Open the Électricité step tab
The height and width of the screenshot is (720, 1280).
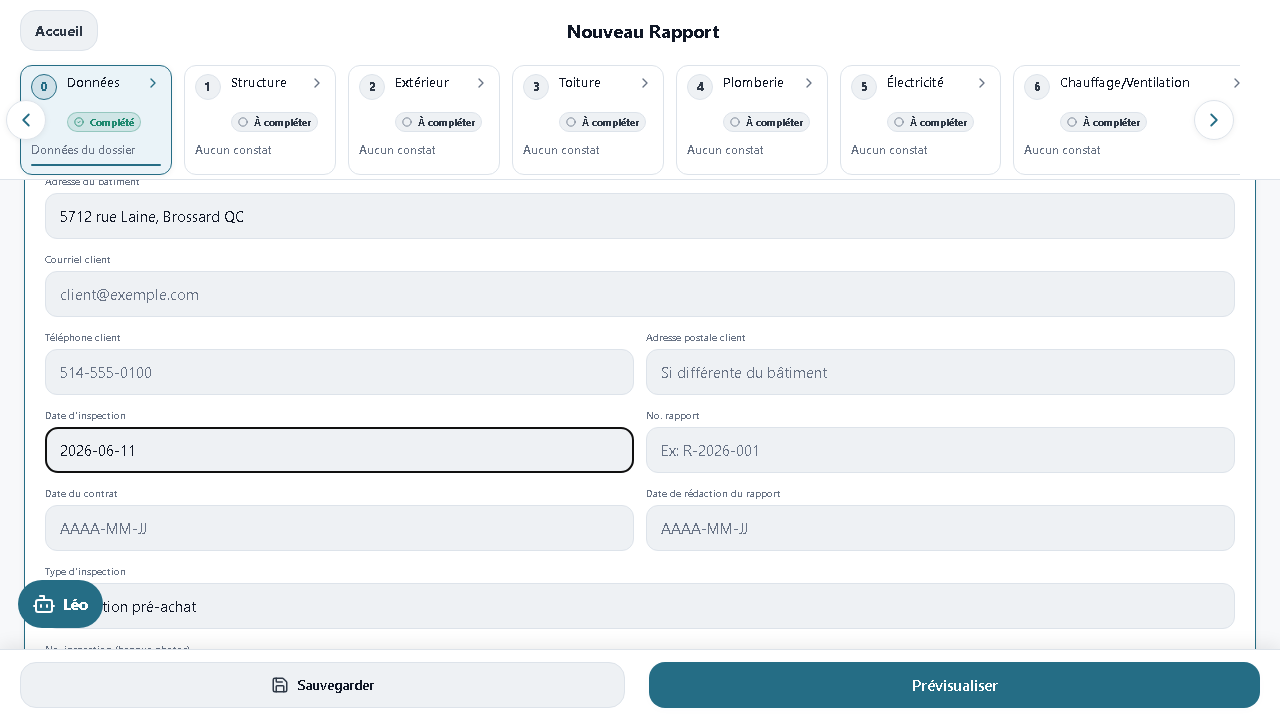click(x=920, y=120)
